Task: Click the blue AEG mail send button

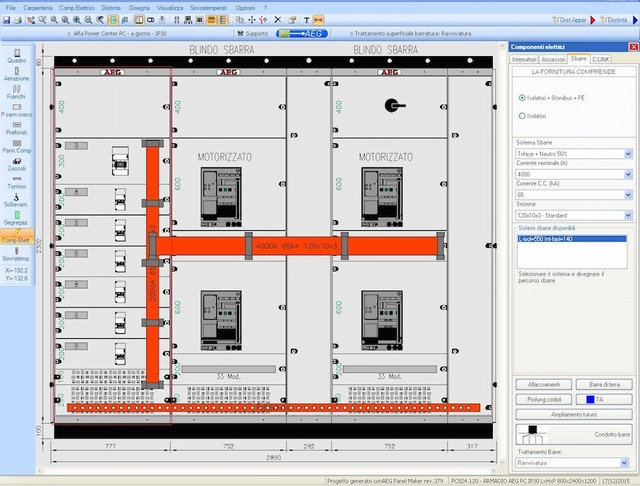Action: [x=302, y=33]
